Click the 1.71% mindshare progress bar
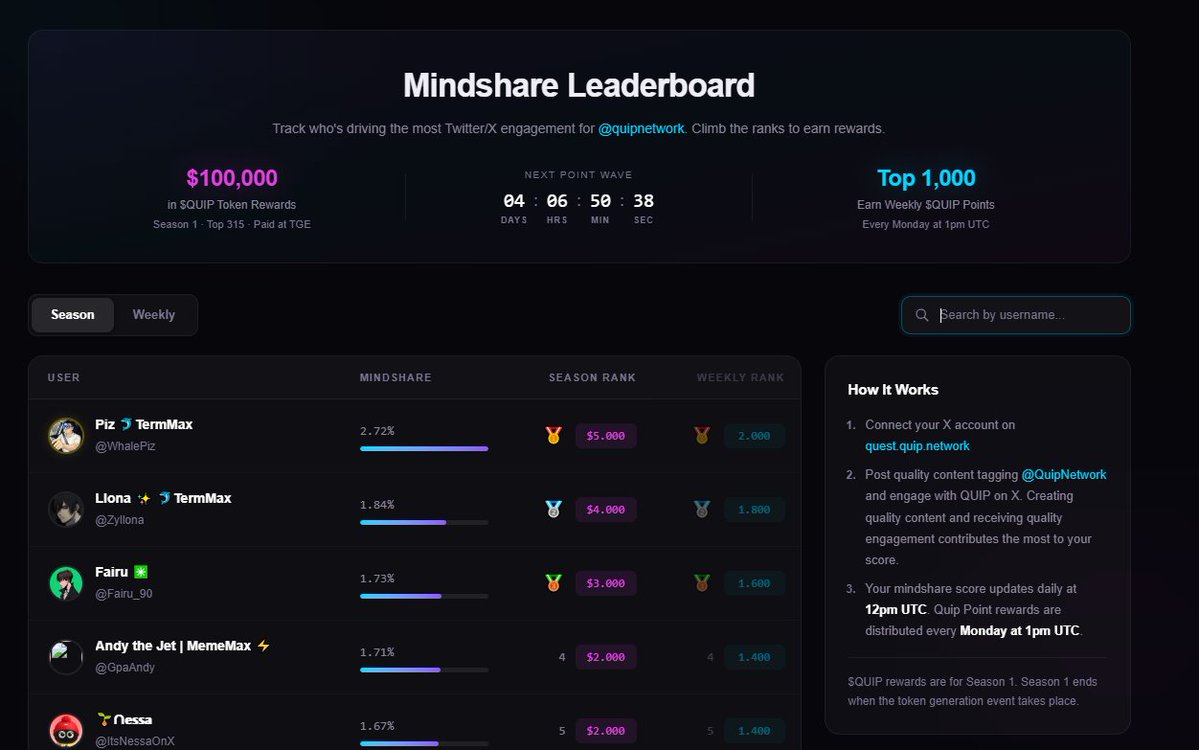The image size is (1199, 750). click(x=424, y=670)
